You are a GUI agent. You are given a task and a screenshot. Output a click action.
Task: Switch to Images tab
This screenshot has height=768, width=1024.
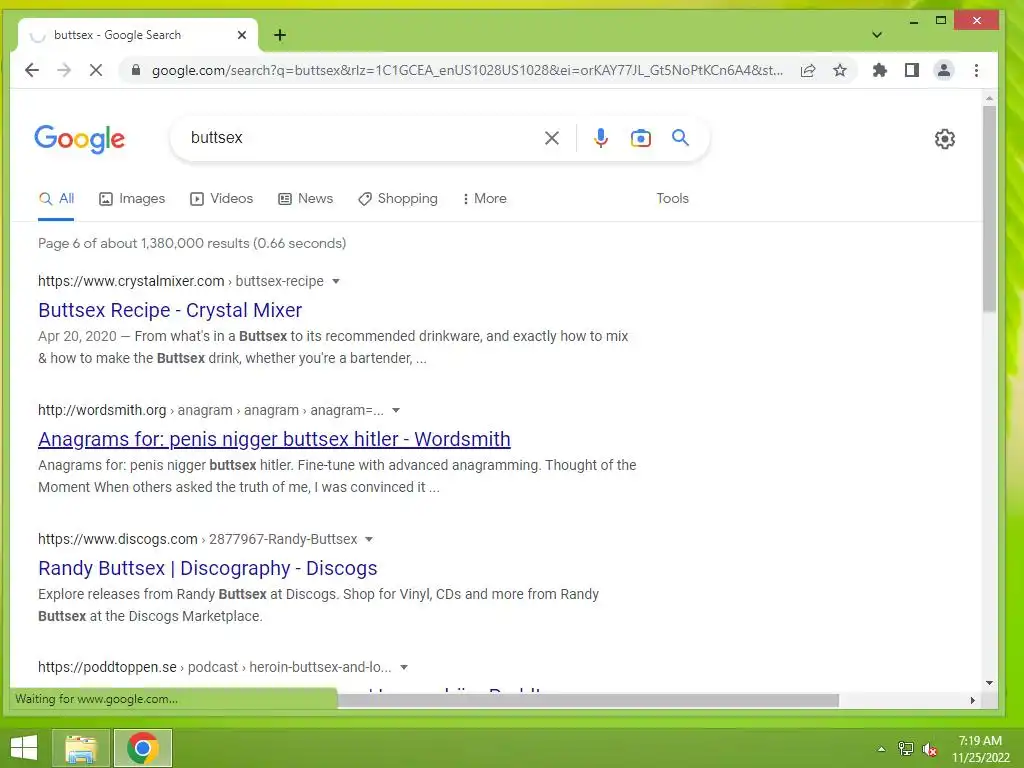(x=132, y=199)
